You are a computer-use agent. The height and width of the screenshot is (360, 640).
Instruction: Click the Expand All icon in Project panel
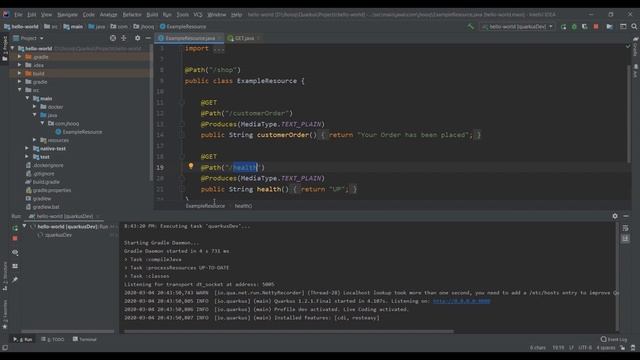124,38
